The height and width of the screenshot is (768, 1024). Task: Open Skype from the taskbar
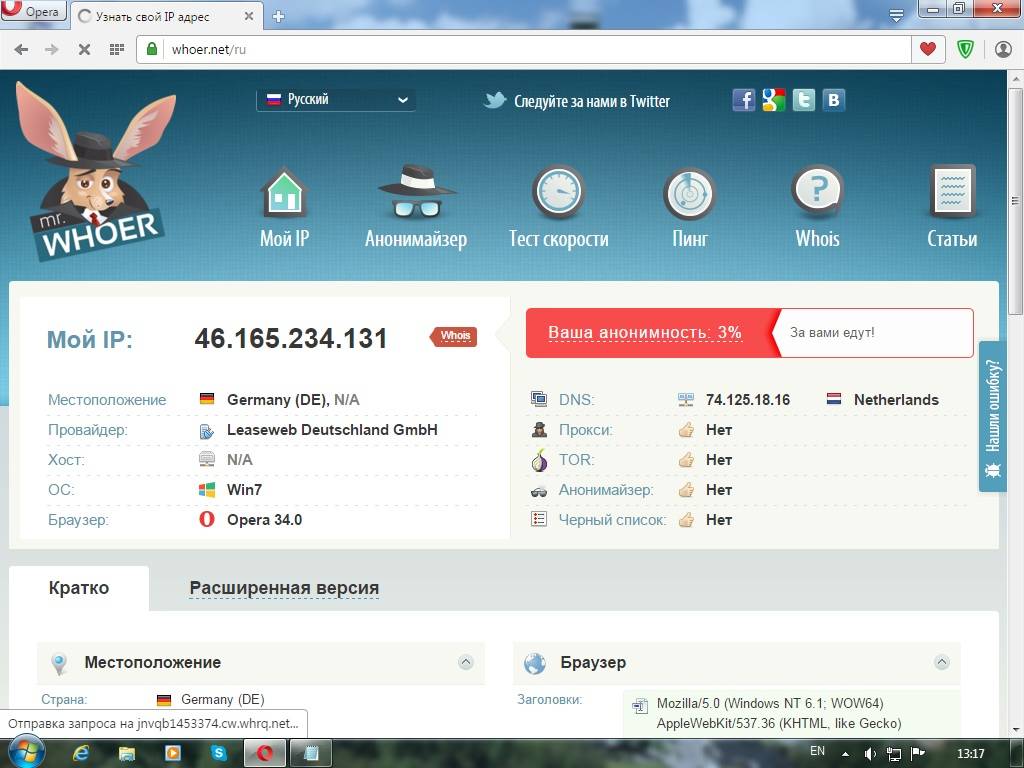pyautogui.click(x=219, y=754)
